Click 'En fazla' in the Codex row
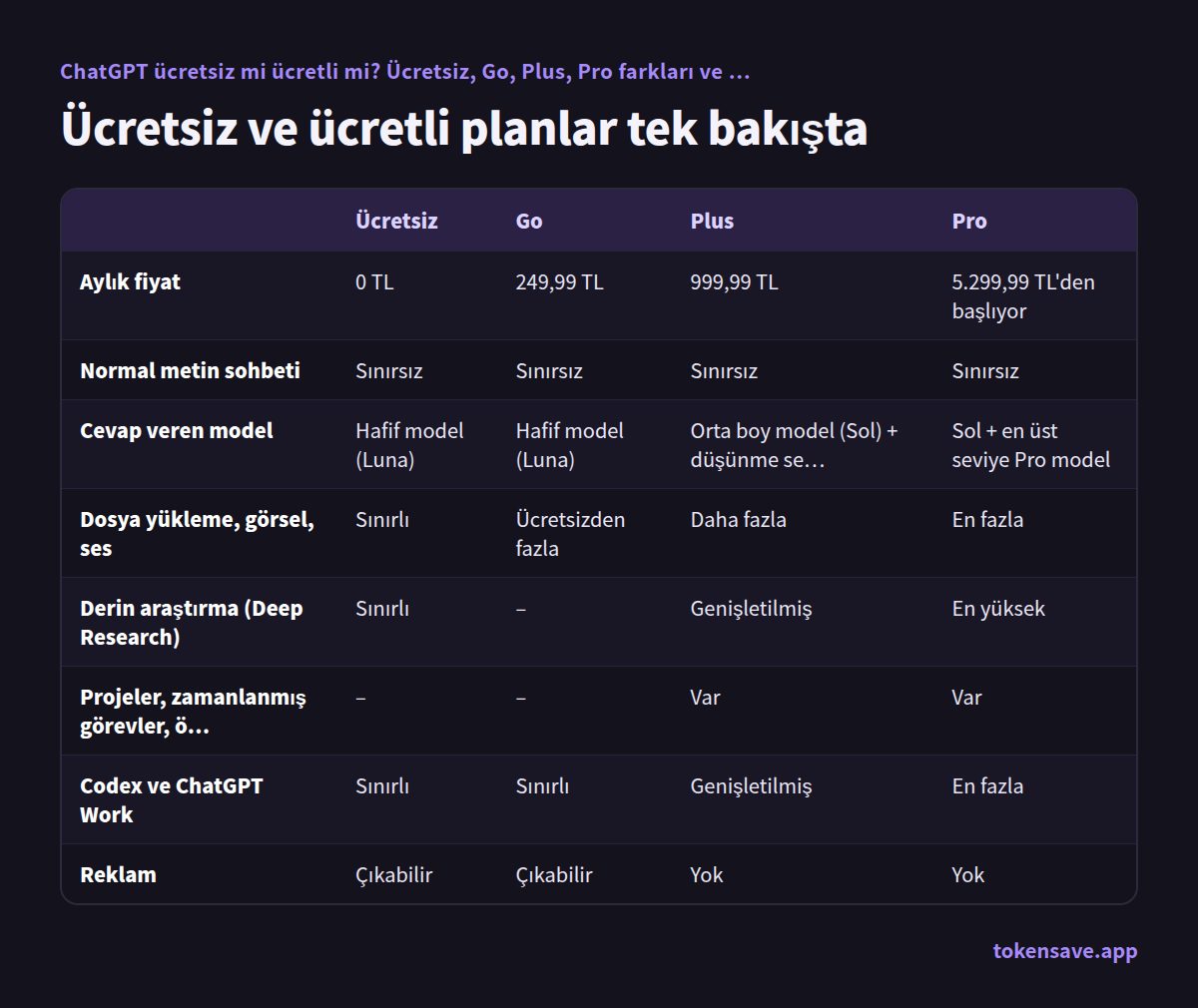The height and width of the screenshot is (1008, 1198). pos(987,786)
